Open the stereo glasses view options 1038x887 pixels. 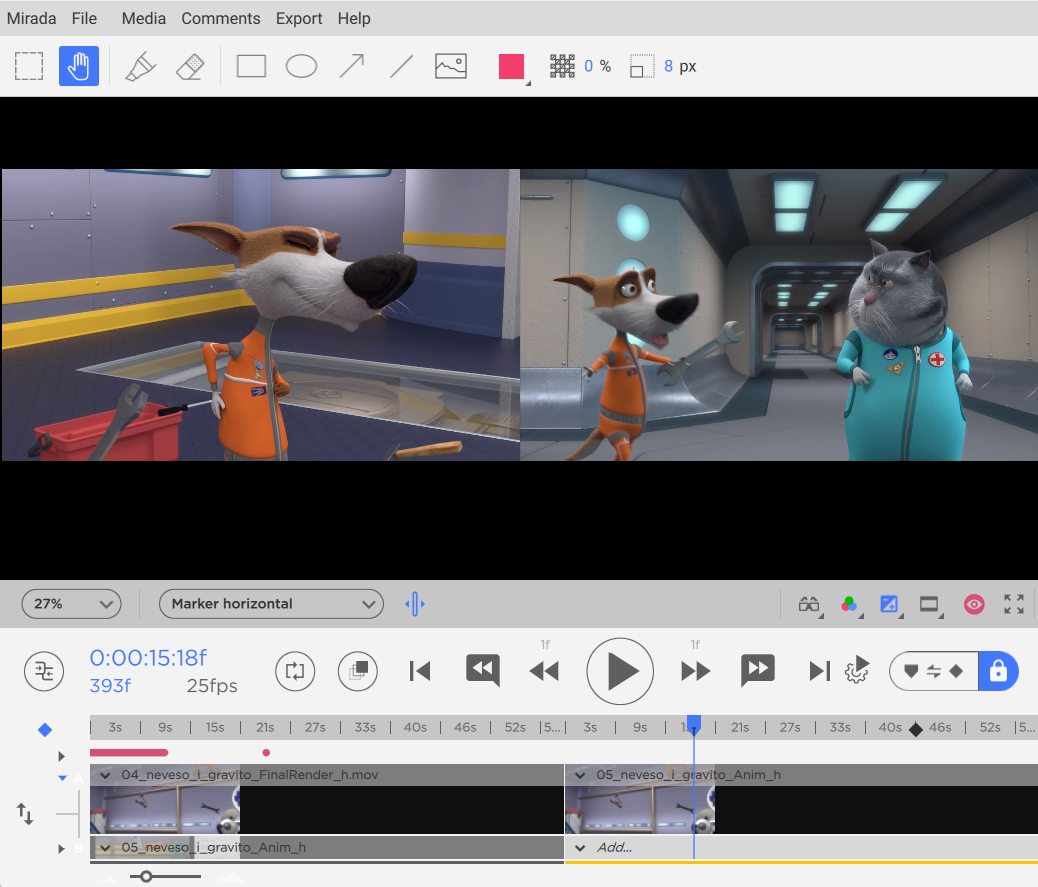point(809,604)
